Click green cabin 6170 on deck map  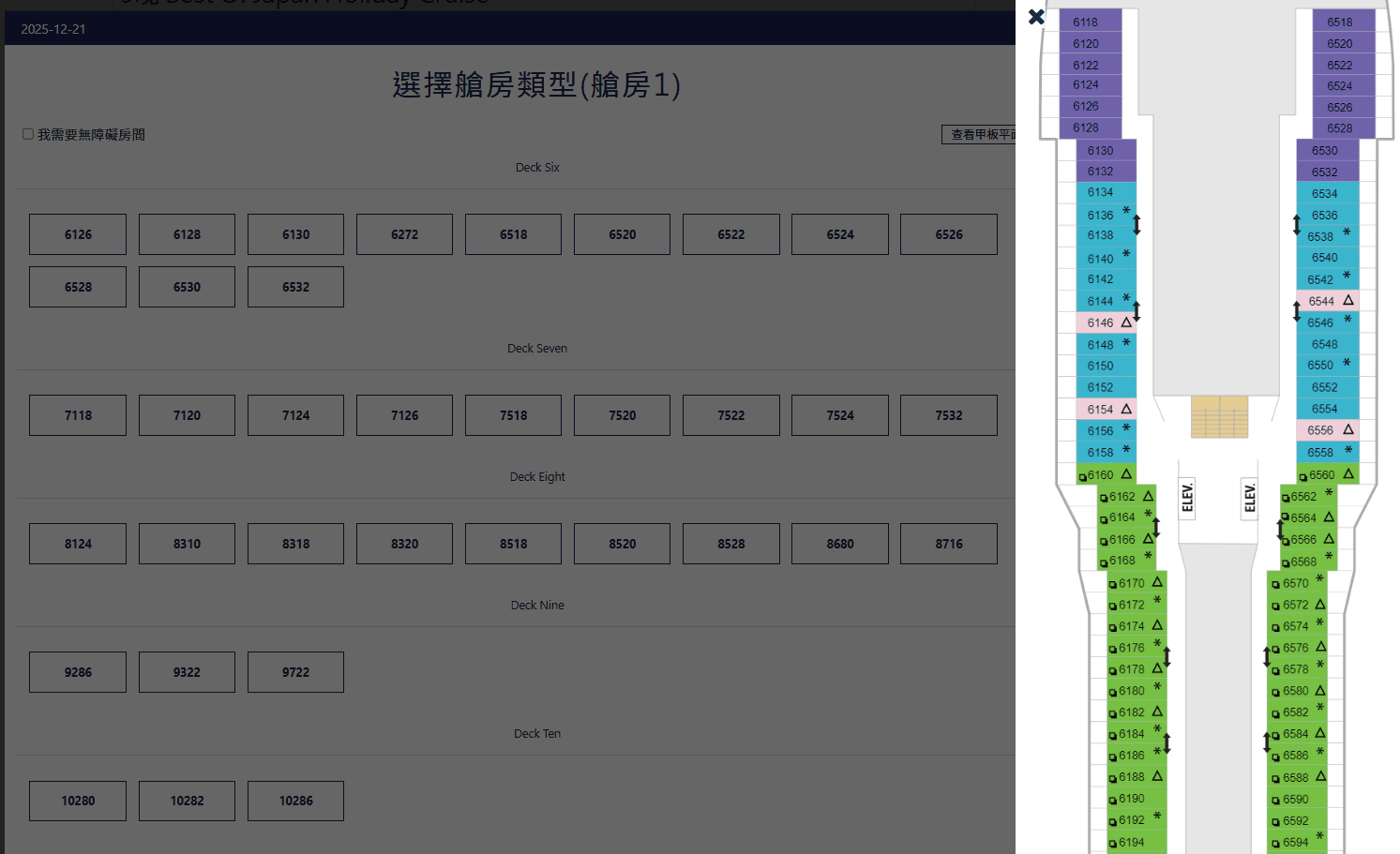(x=1136, y=583)
